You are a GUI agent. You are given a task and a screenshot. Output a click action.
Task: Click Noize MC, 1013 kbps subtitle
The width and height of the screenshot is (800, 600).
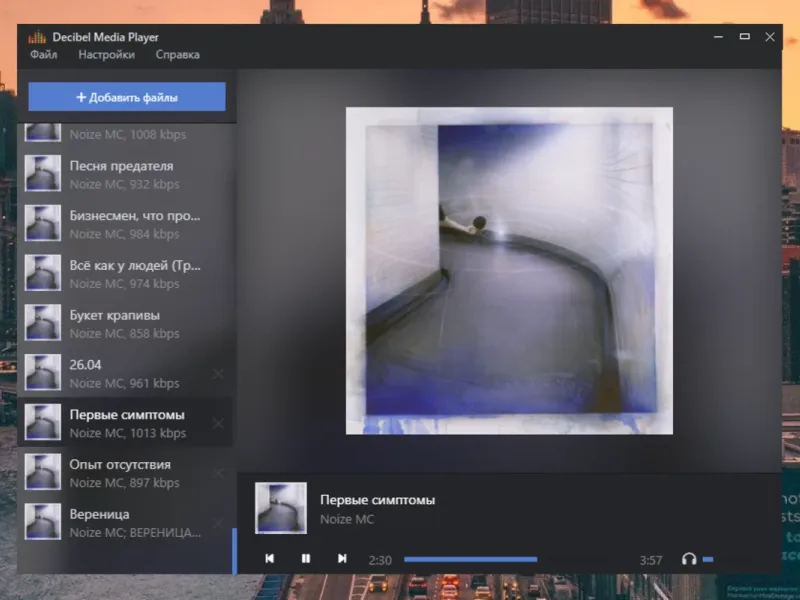pyautogui.click(x=128, y=433)
